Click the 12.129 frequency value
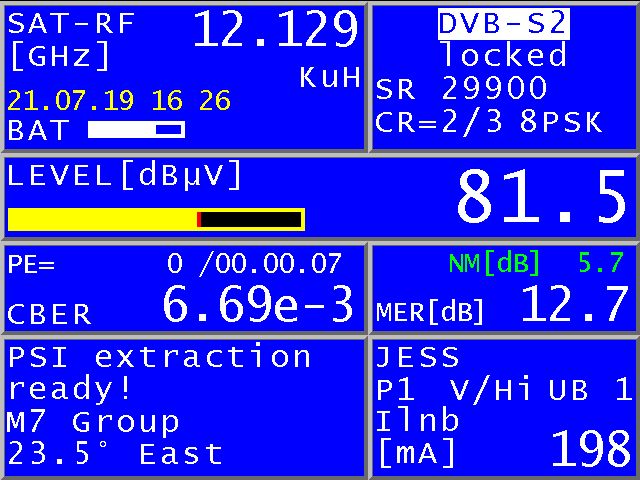The image size is (640, 480). click(276, 30)
